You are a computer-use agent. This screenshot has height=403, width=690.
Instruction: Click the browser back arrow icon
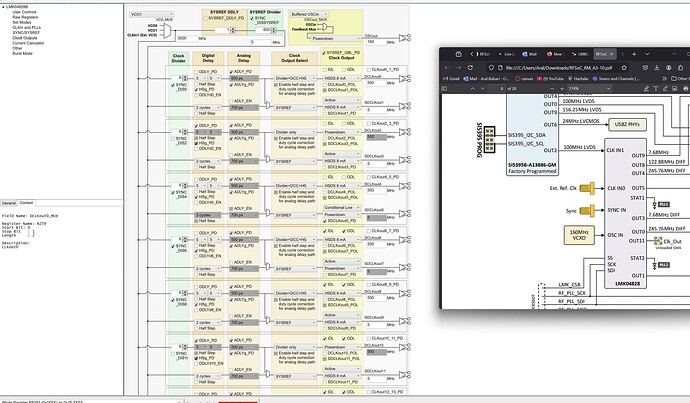[447, 68]
